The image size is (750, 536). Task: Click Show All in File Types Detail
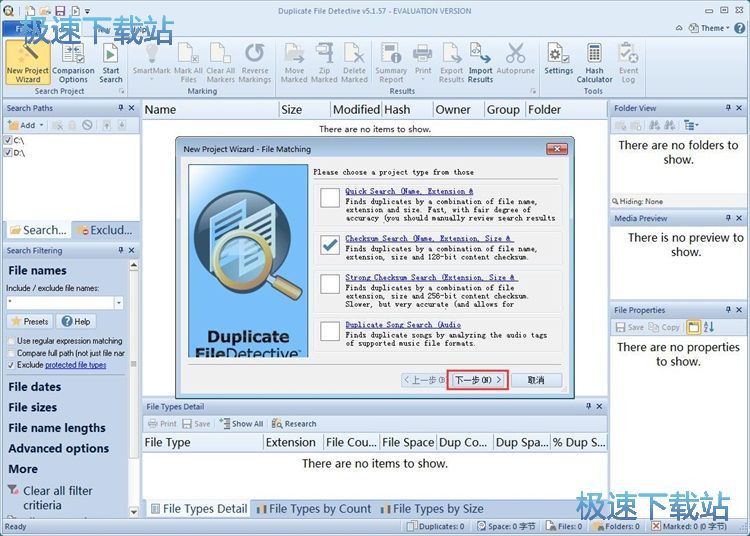coord(242,424)
